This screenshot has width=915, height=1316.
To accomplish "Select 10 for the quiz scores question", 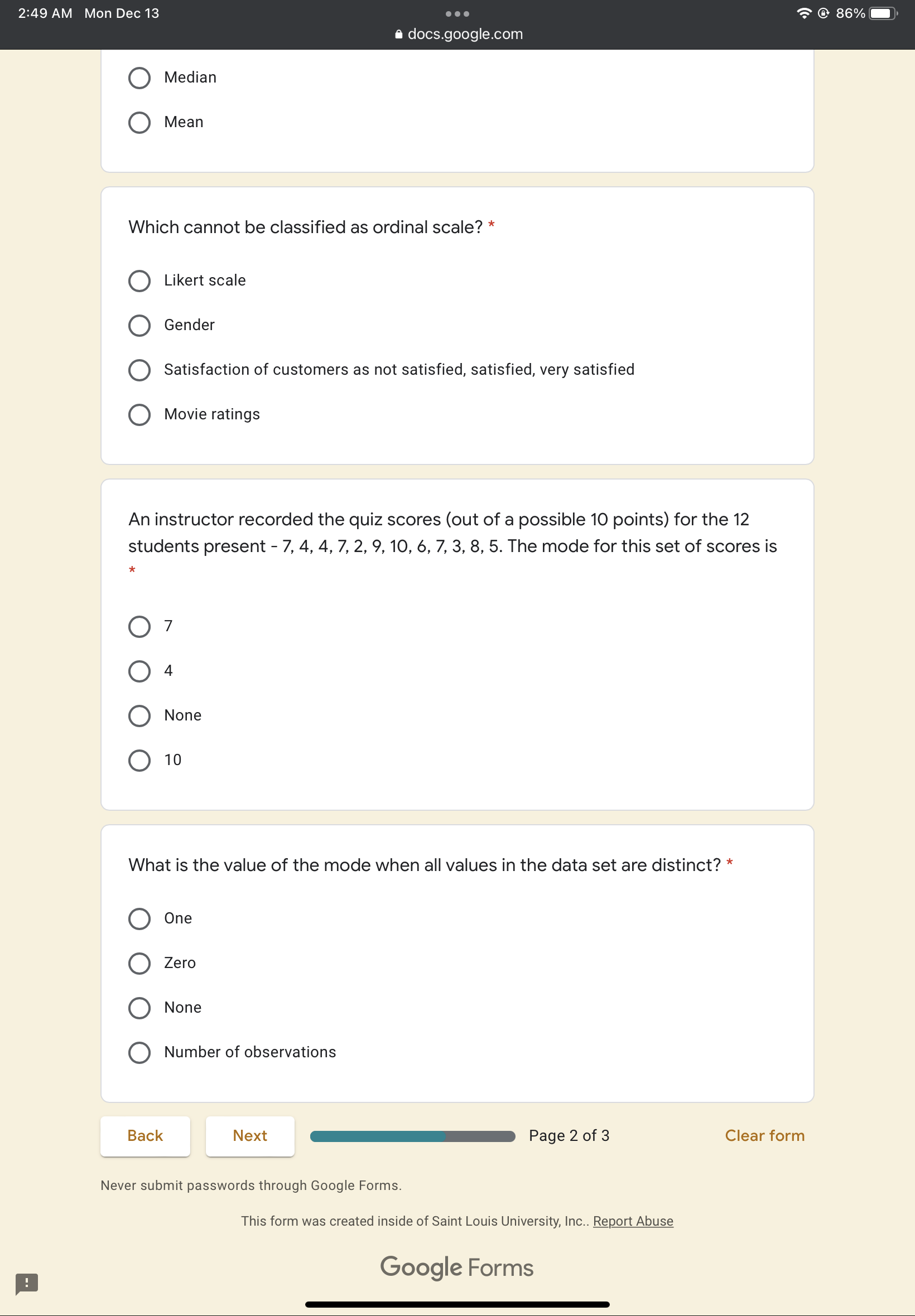I will point(139,760).
